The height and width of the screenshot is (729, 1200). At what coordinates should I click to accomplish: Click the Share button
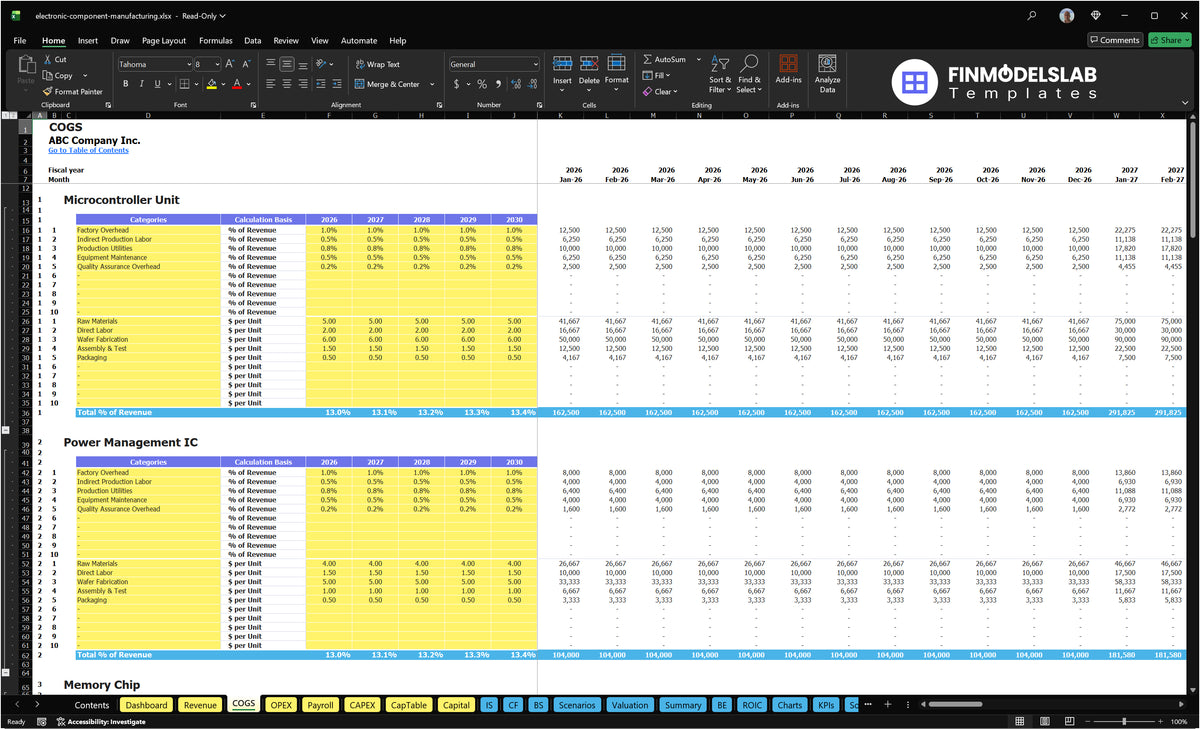click(1170, 40)
